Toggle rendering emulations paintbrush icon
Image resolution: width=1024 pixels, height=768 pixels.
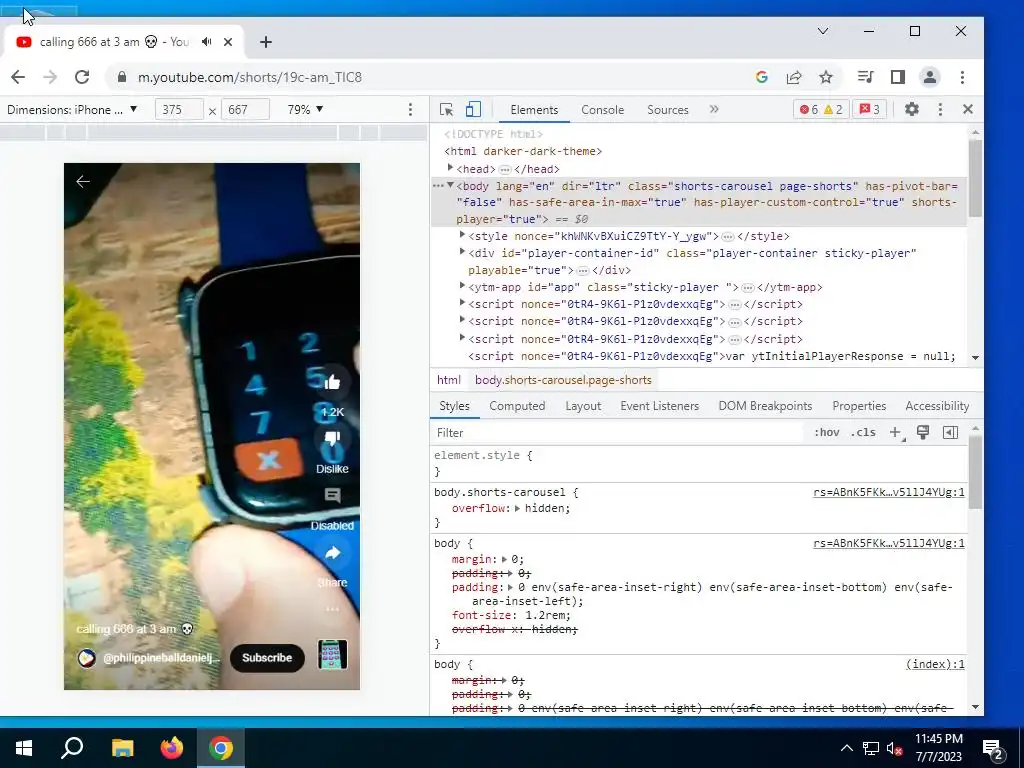click(x=923, y=432)
